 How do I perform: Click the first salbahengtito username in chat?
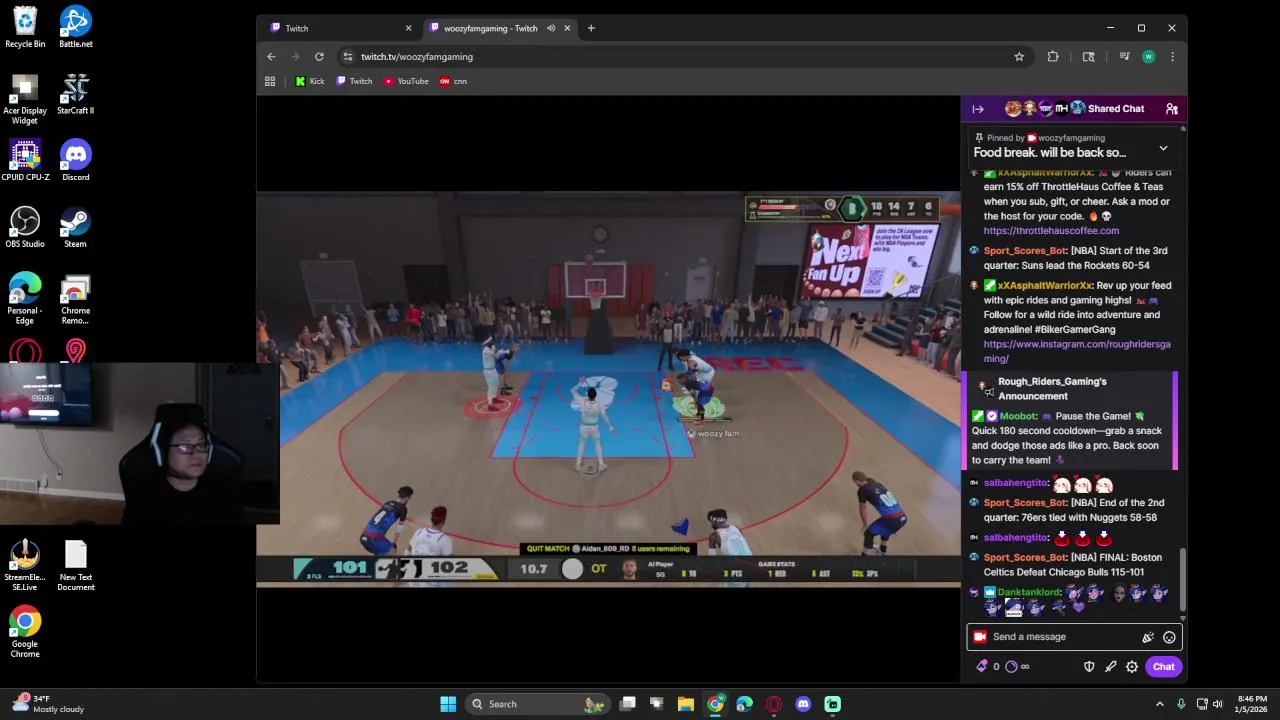(x=1015, y=484)
